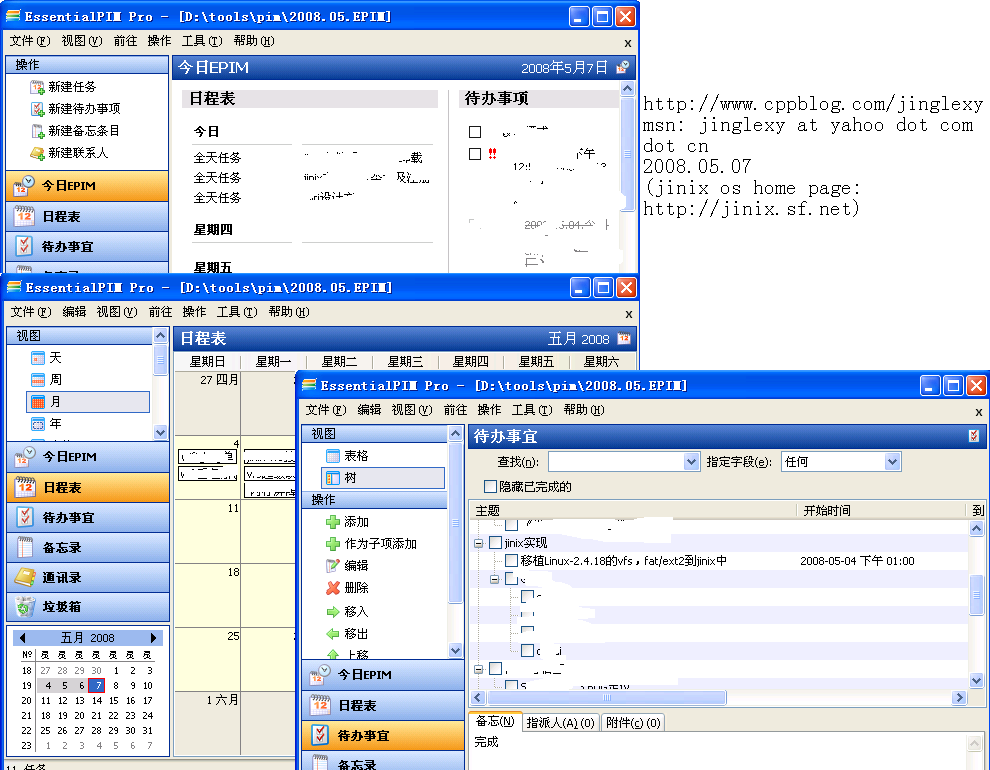990x770 pixels.
Task: Open the 查找 search dropdown
Action: 691,462
